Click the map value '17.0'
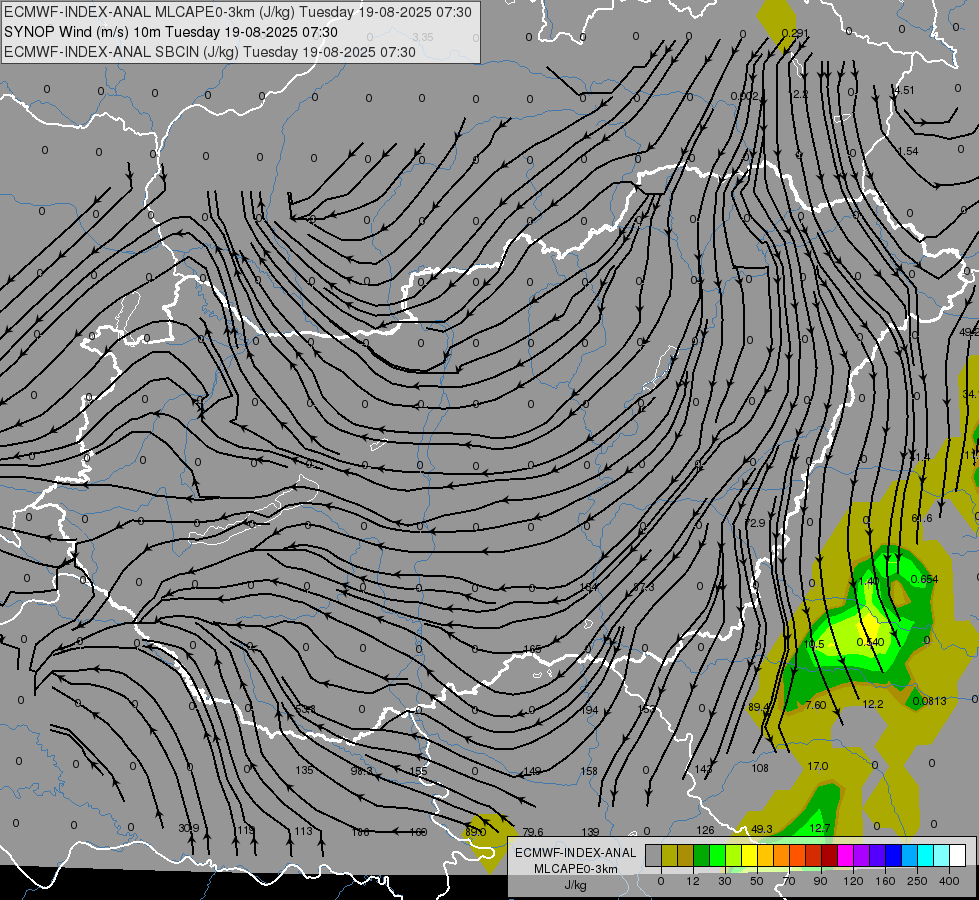The image size is (979, 900). pos(818,766)
